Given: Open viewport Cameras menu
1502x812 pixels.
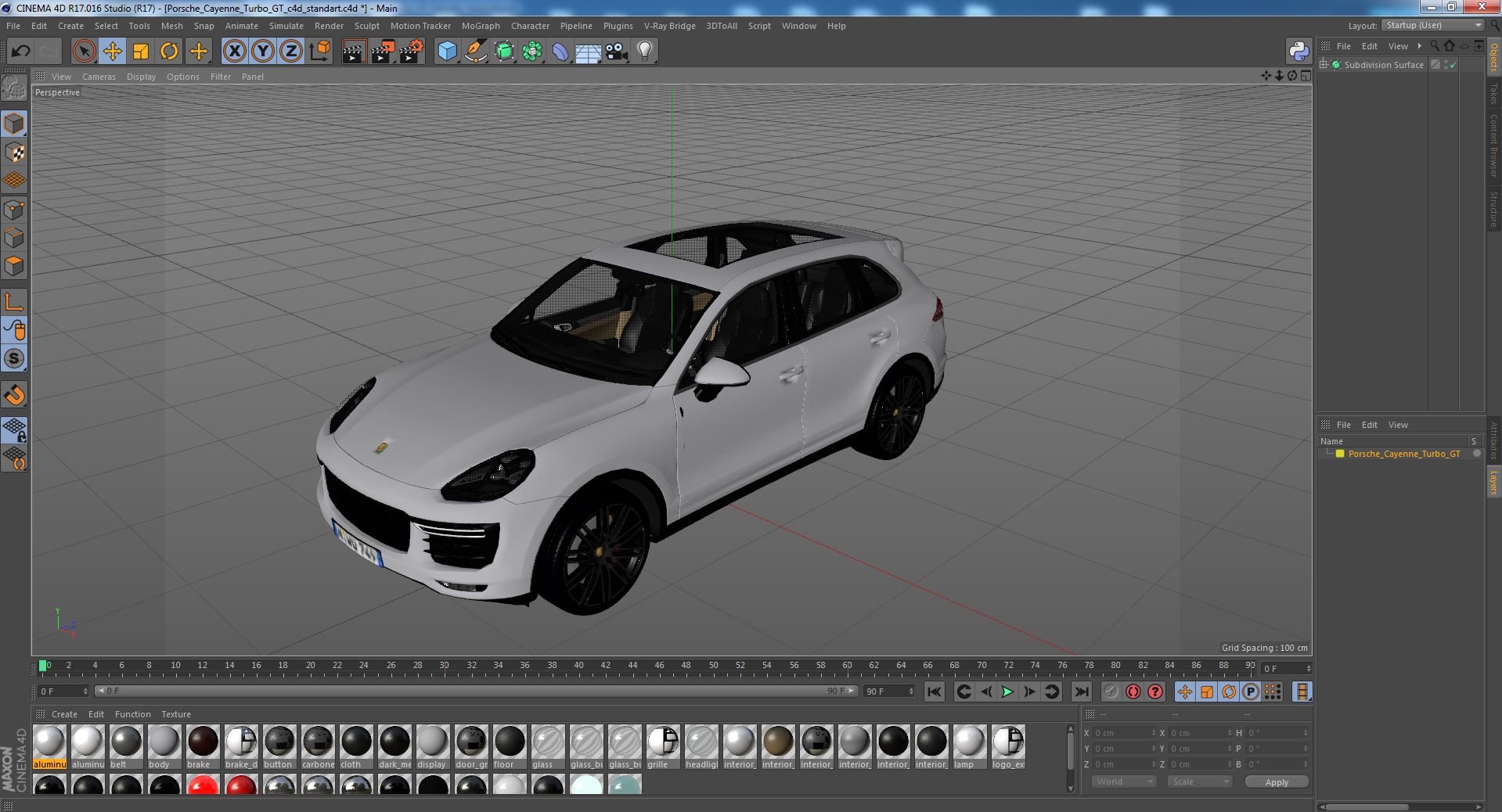Looking at the screenshot, I should point(99,77).
